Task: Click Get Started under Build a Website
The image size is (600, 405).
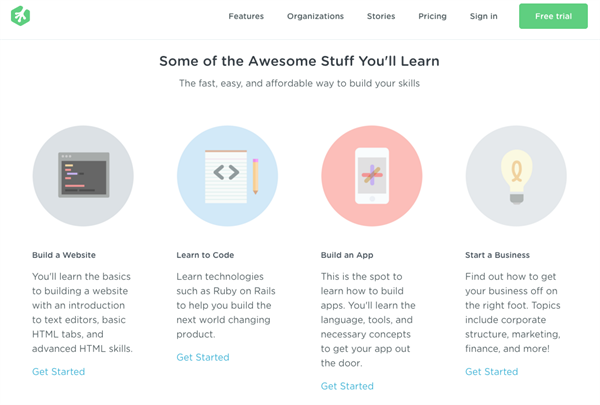Action: click(x=59, y=371)
